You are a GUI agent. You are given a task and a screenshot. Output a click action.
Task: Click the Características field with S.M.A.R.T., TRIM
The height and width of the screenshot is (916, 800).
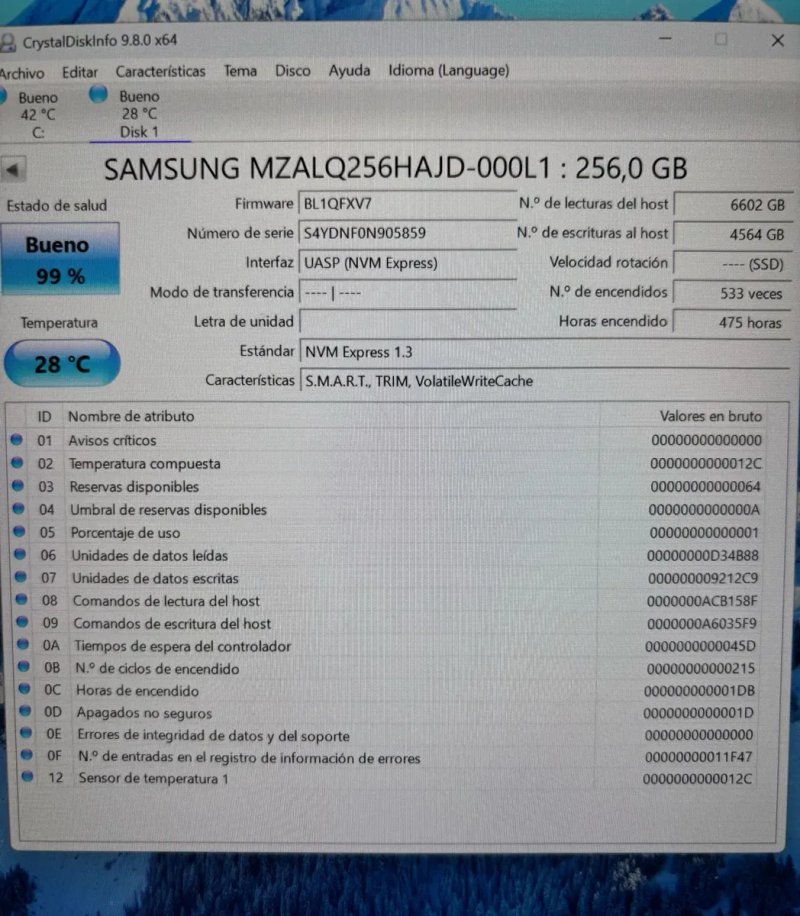545,381
